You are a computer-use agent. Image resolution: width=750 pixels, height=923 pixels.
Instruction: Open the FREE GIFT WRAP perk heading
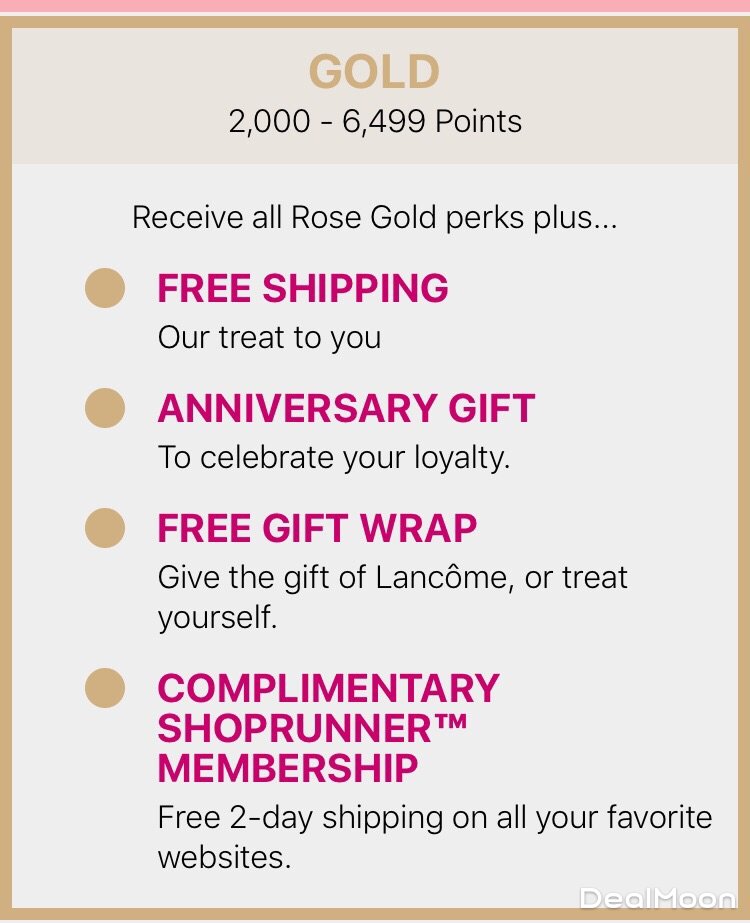[x=317, y=528]
